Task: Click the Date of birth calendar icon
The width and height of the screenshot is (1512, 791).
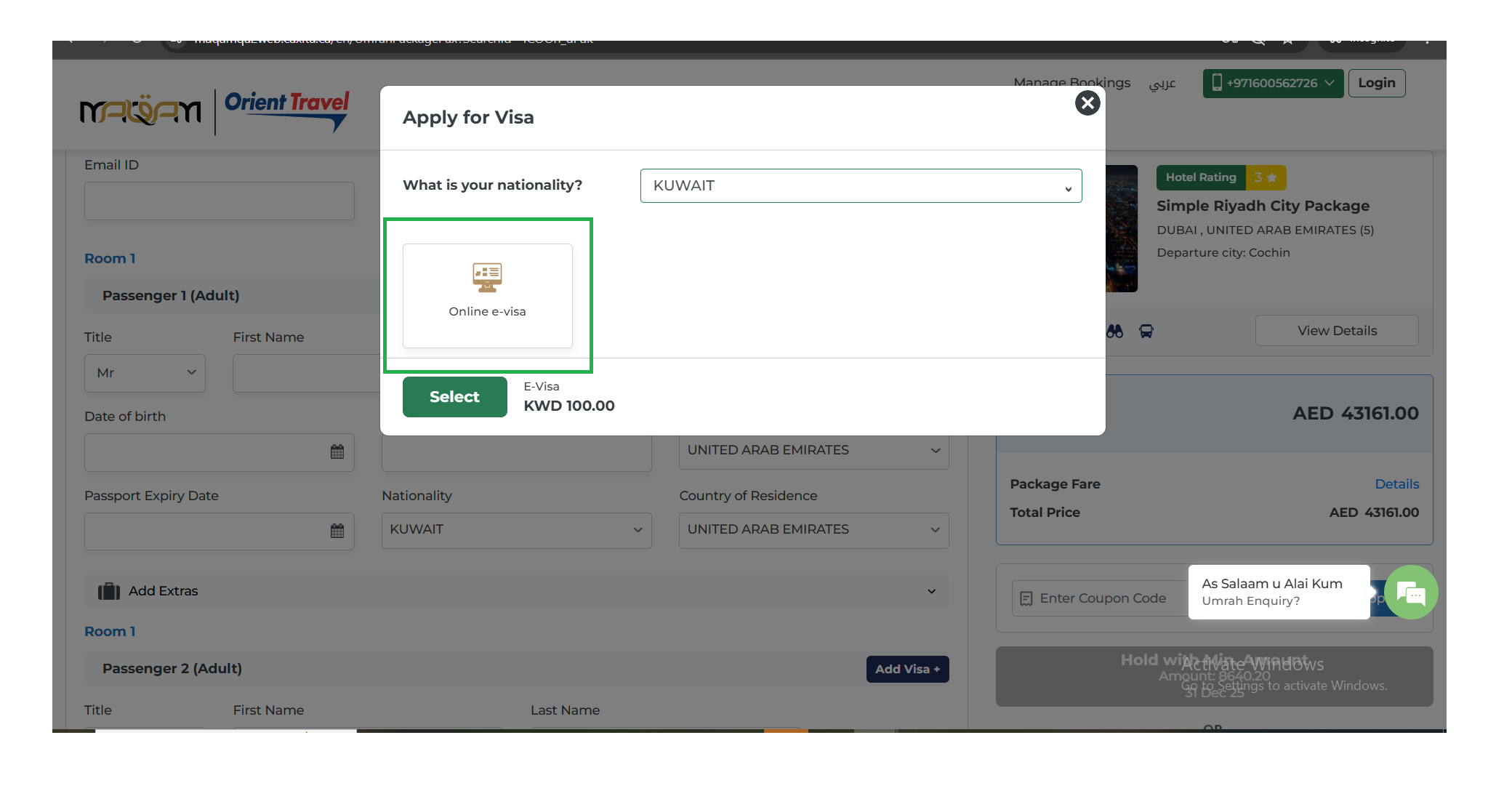Action: click(337, 452)
